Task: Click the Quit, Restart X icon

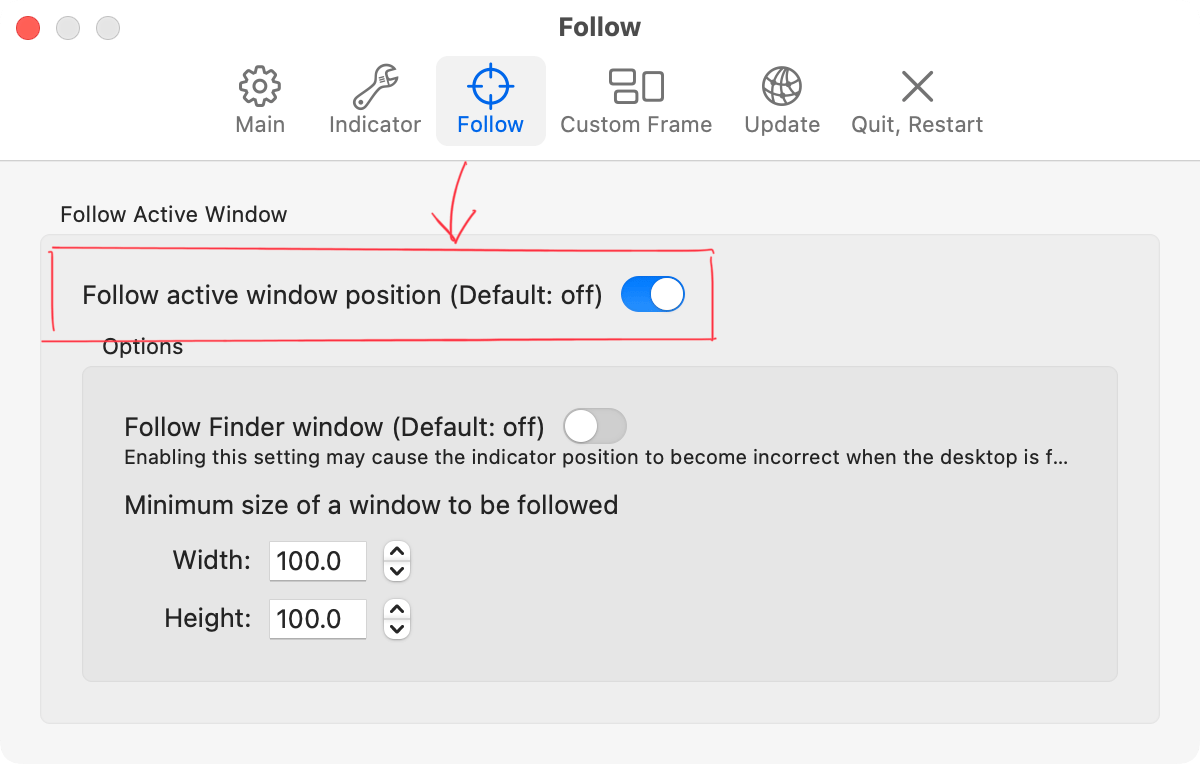Action: 916,86
